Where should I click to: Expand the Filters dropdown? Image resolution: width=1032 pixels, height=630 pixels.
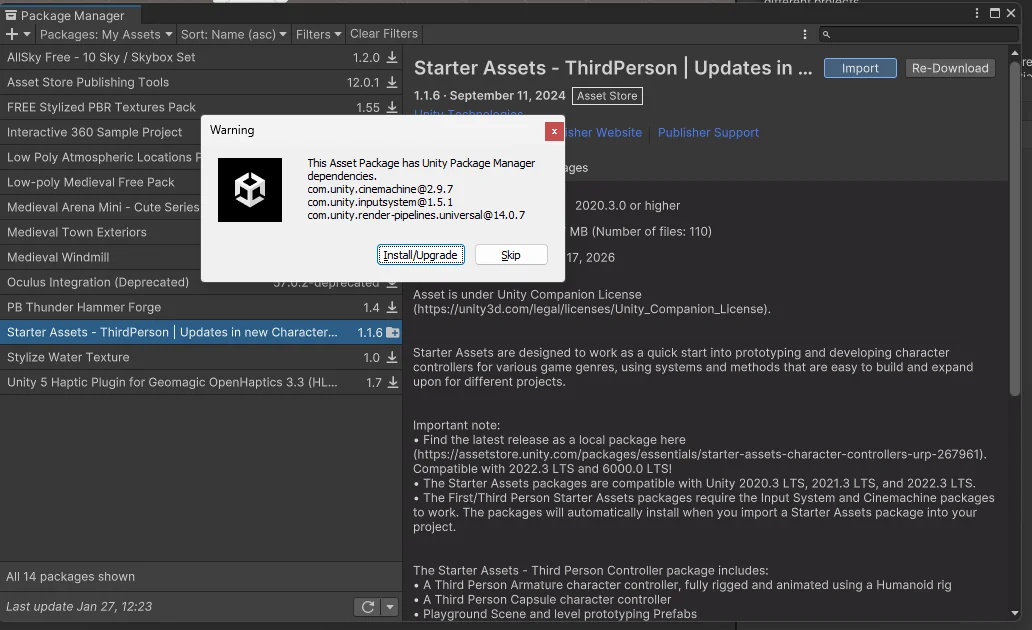tap(318, 34)
